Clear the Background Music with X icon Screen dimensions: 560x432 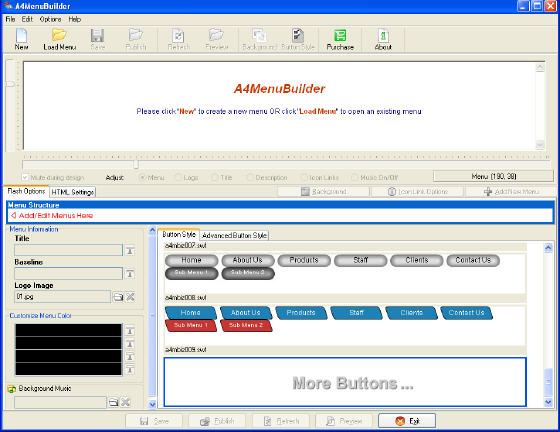coord(125,402)
